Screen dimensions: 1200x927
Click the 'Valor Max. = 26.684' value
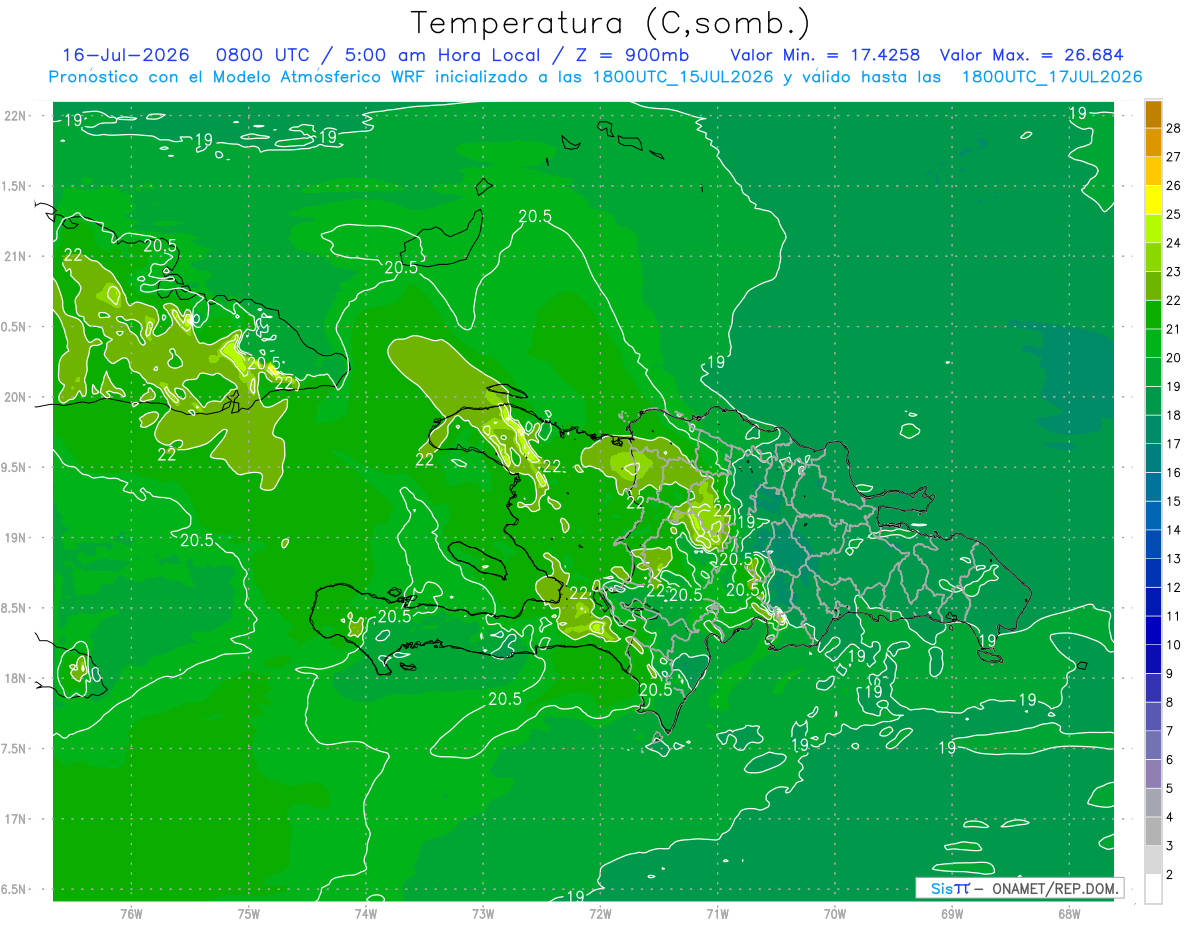pos(1032,55)
